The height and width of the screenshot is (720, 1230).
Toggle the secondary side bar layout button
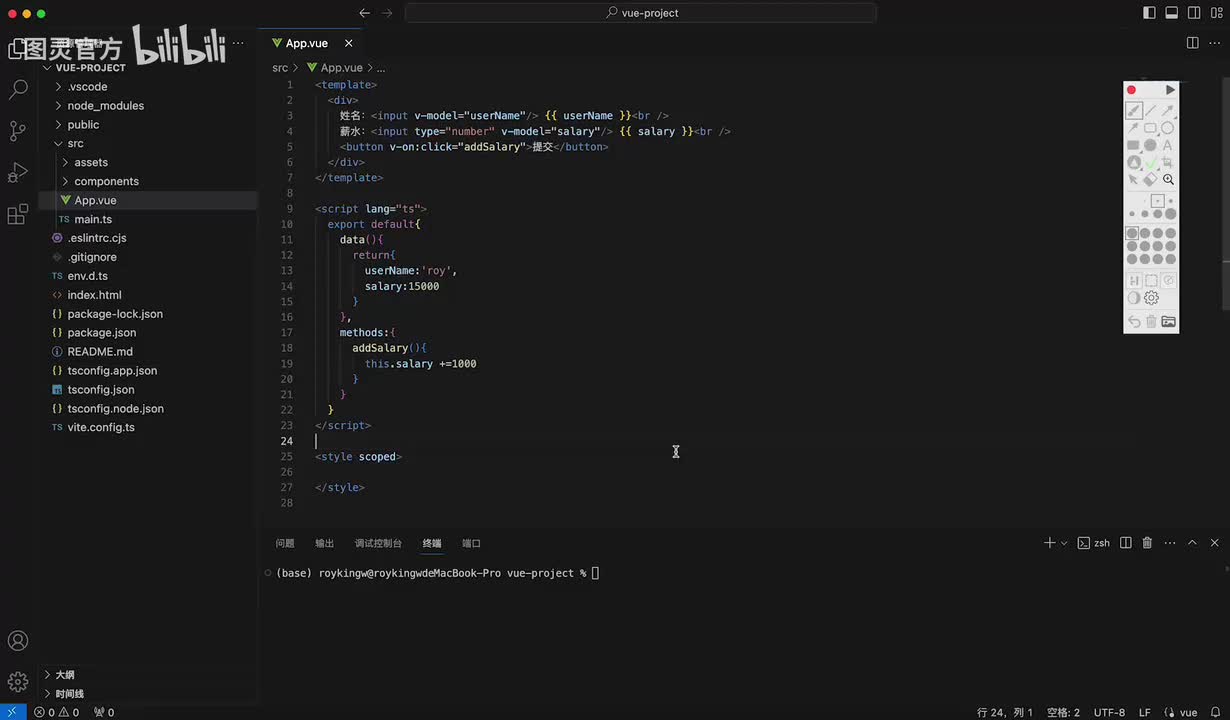(x=1193, y=13)
